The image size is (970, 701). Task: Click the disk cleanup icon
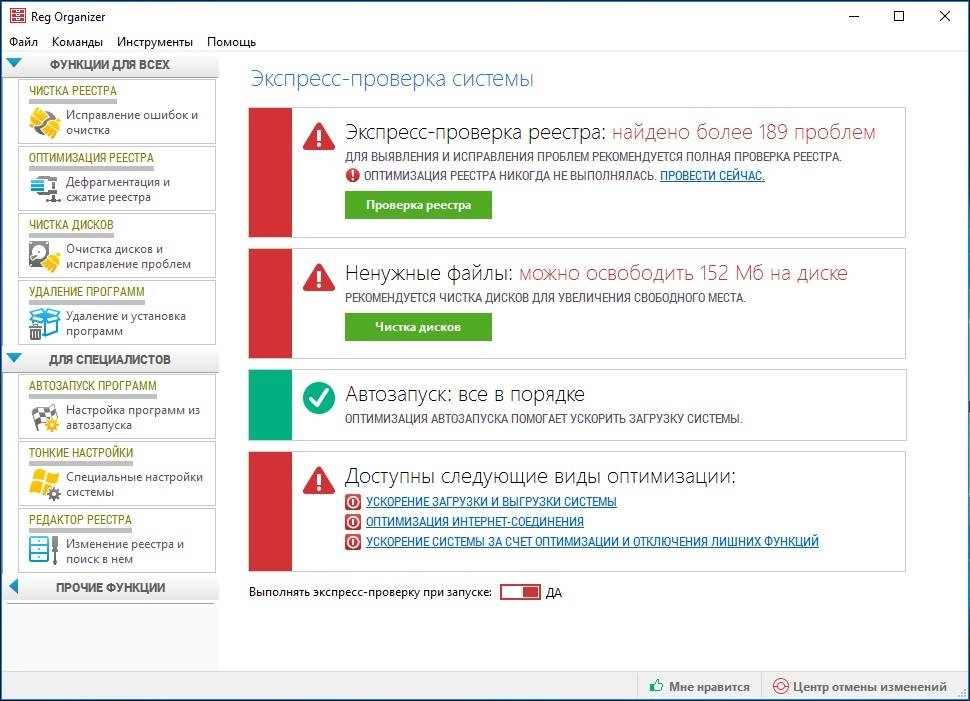pos(44,256)
